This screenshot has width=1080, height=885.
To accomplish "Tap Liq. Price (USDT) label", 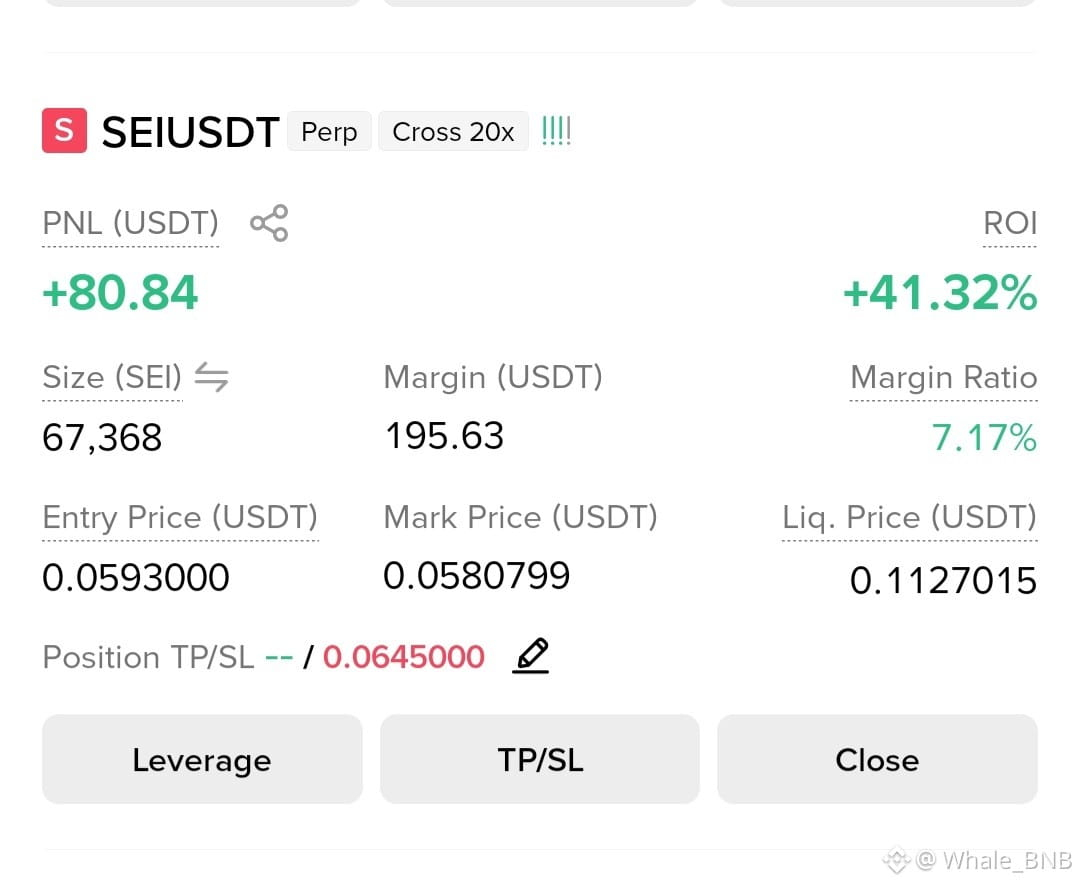I will pyautogui.click(x=909, y=518).
